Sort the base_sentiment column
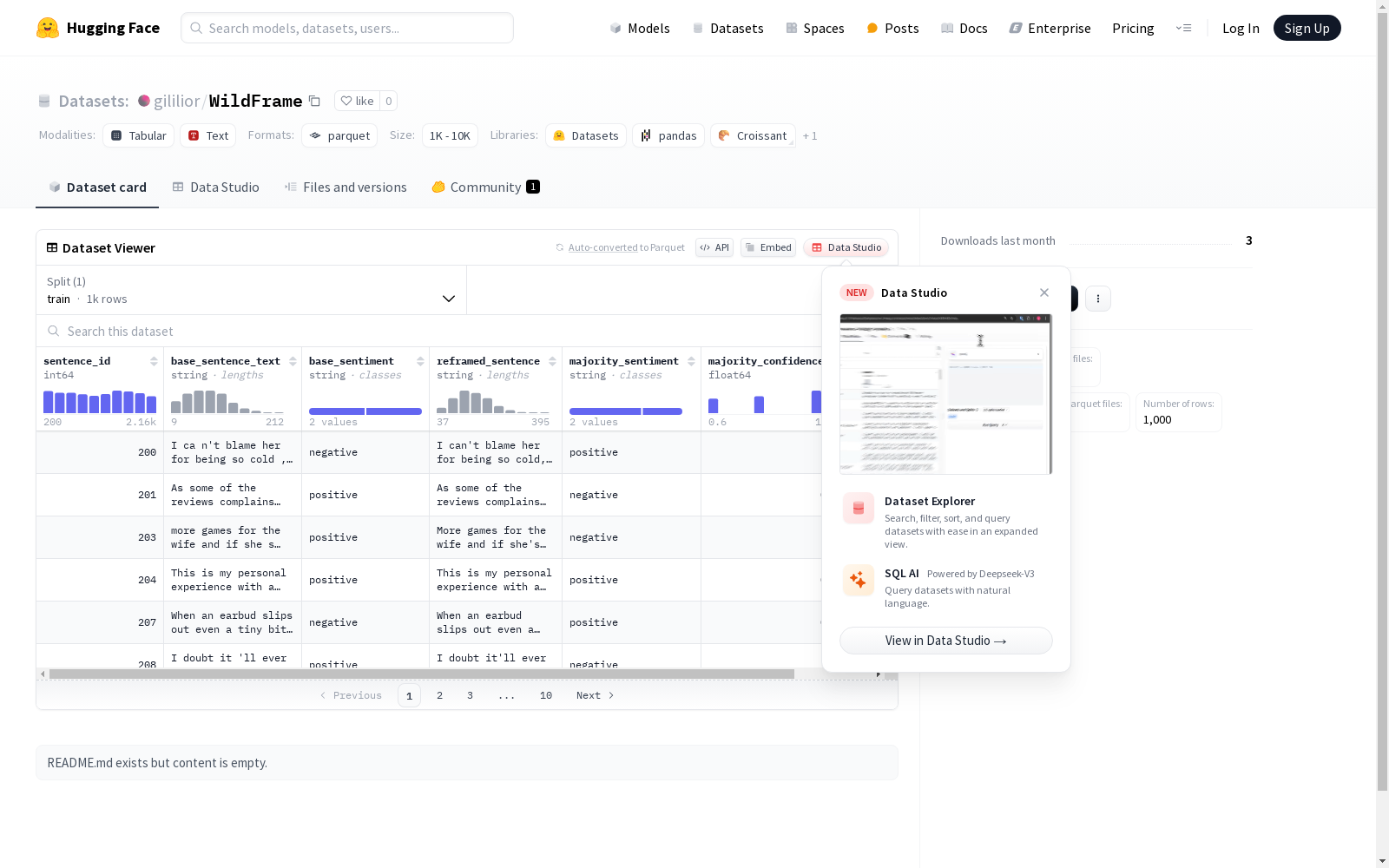This screenshot has height=868, width=1389. coord(420,361)
